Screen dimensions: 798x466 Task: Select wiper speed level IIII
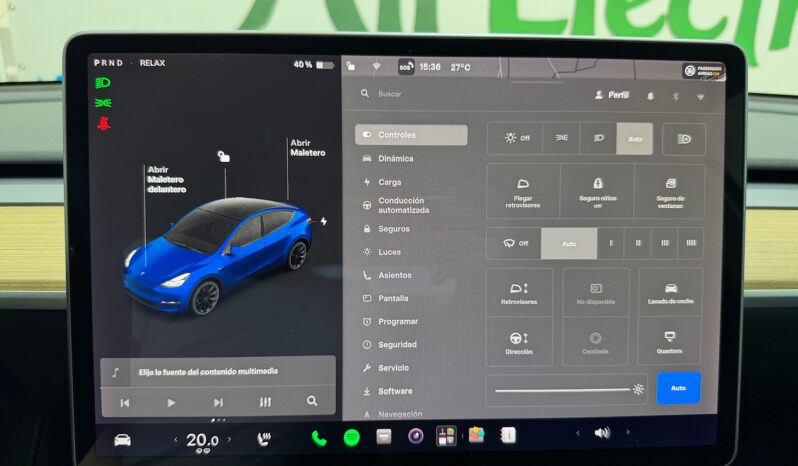tap(691, 243)
